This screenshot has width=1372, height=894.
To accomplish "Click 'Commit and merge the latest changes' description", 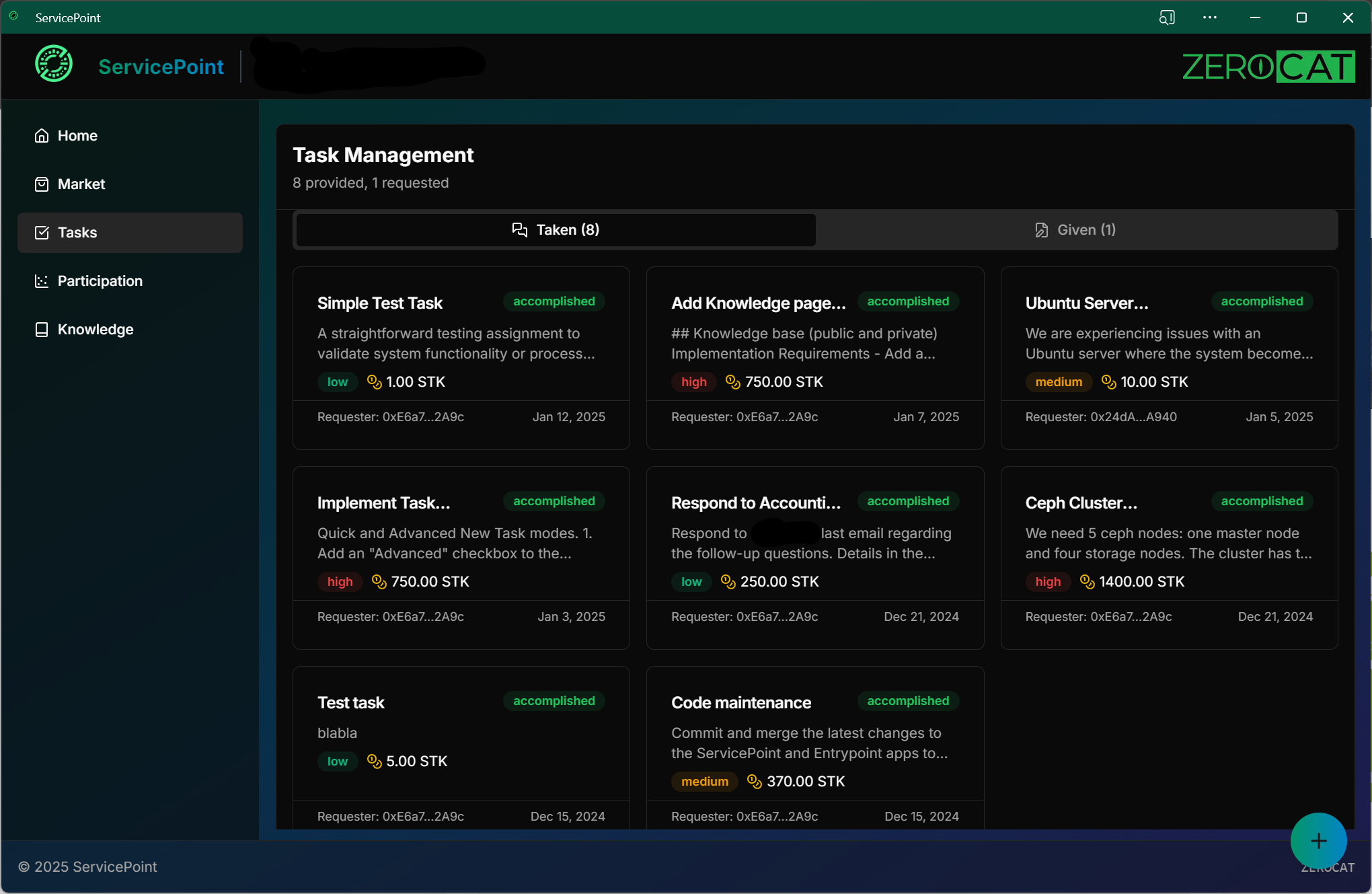I will click(810, 743).
